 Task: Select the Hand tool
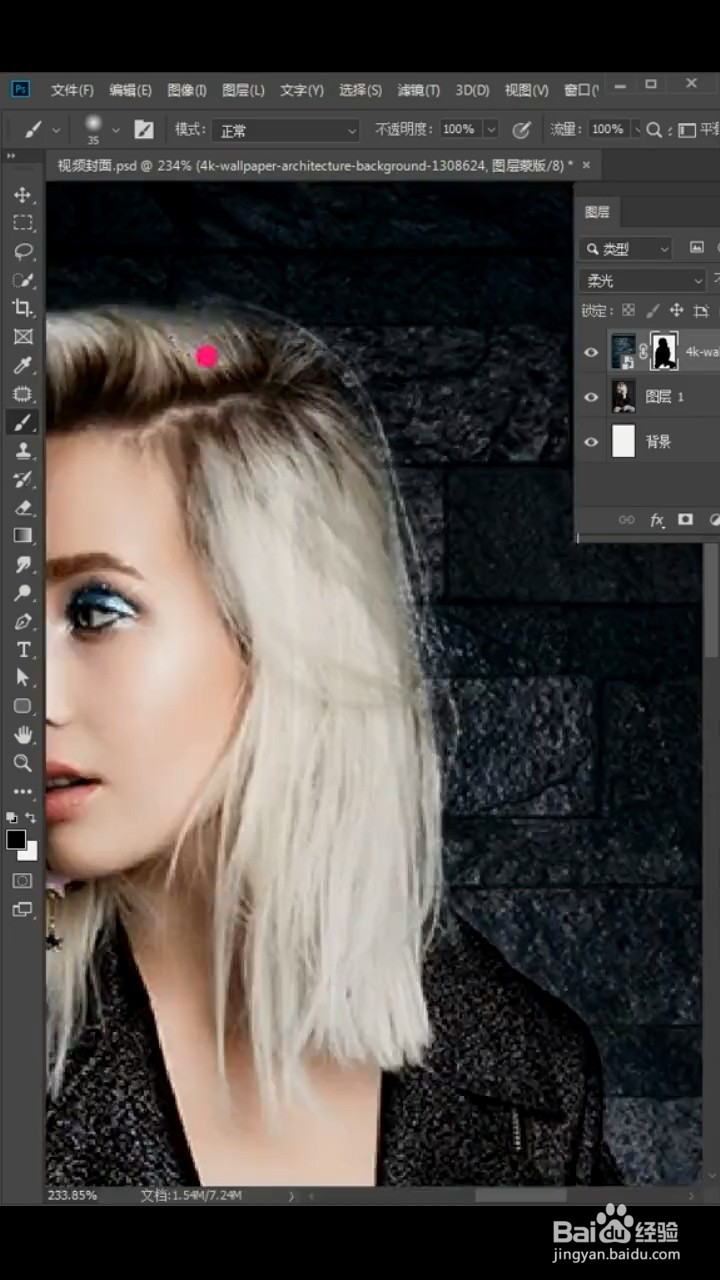[22, 735]
